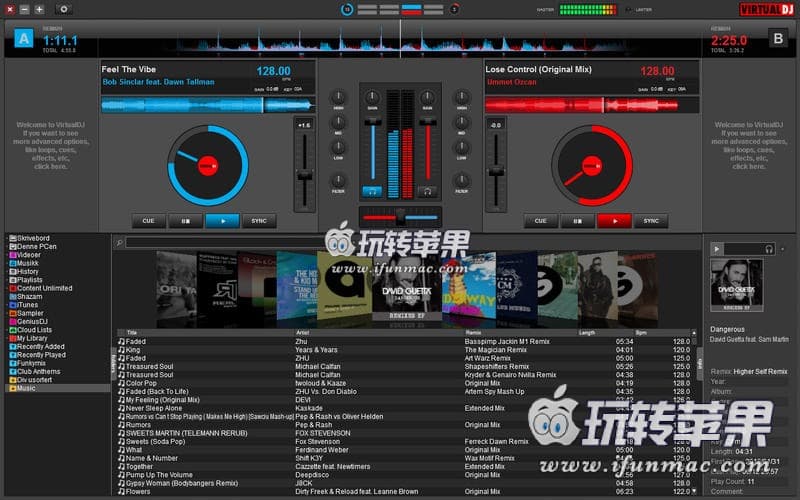
Task: Click right deck HIGH EQ knob
Action: (462, 96)
